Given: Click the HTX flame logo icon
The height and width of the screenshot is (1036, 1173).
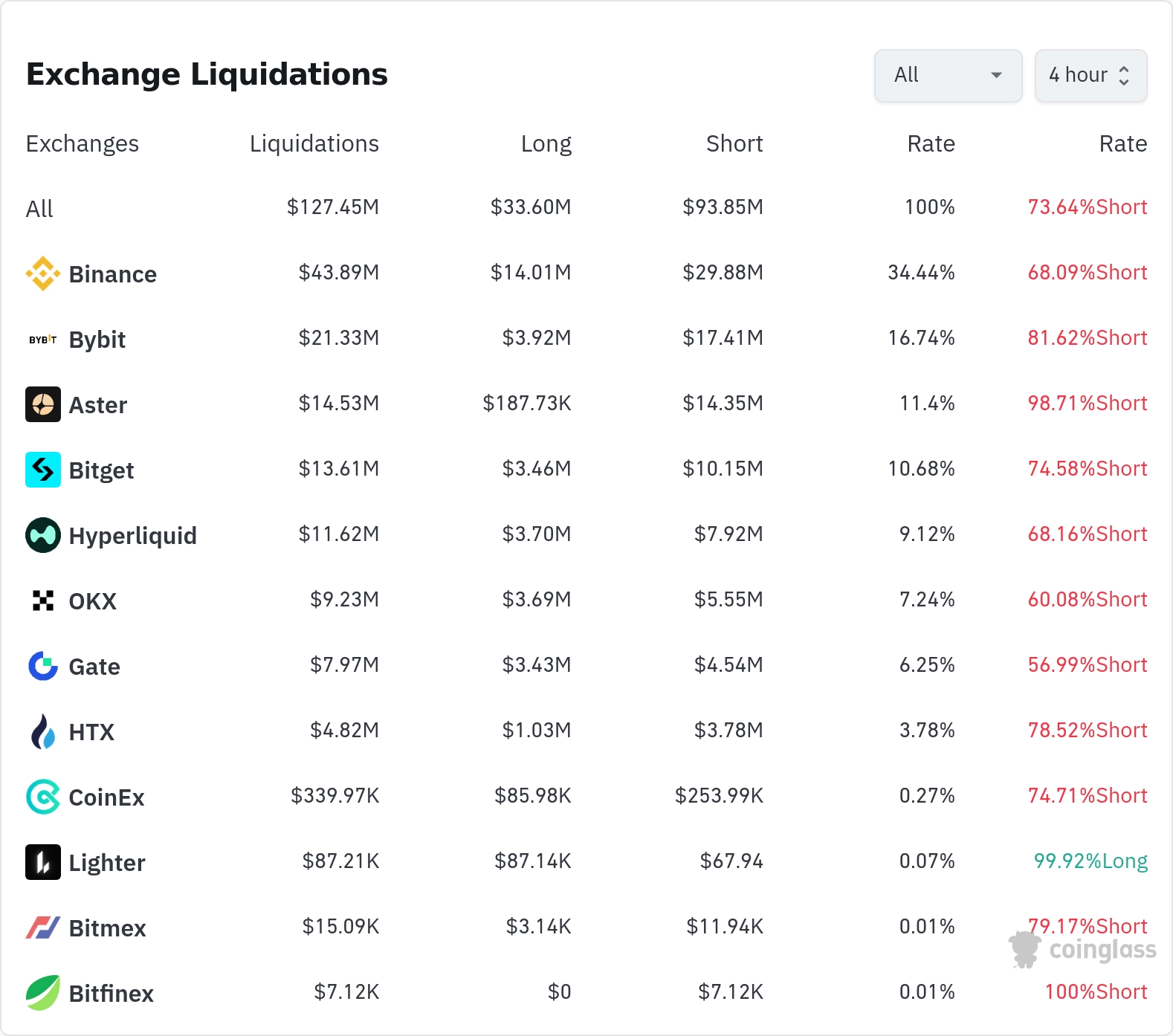Looking at the screenshot, I should (43, 732).
